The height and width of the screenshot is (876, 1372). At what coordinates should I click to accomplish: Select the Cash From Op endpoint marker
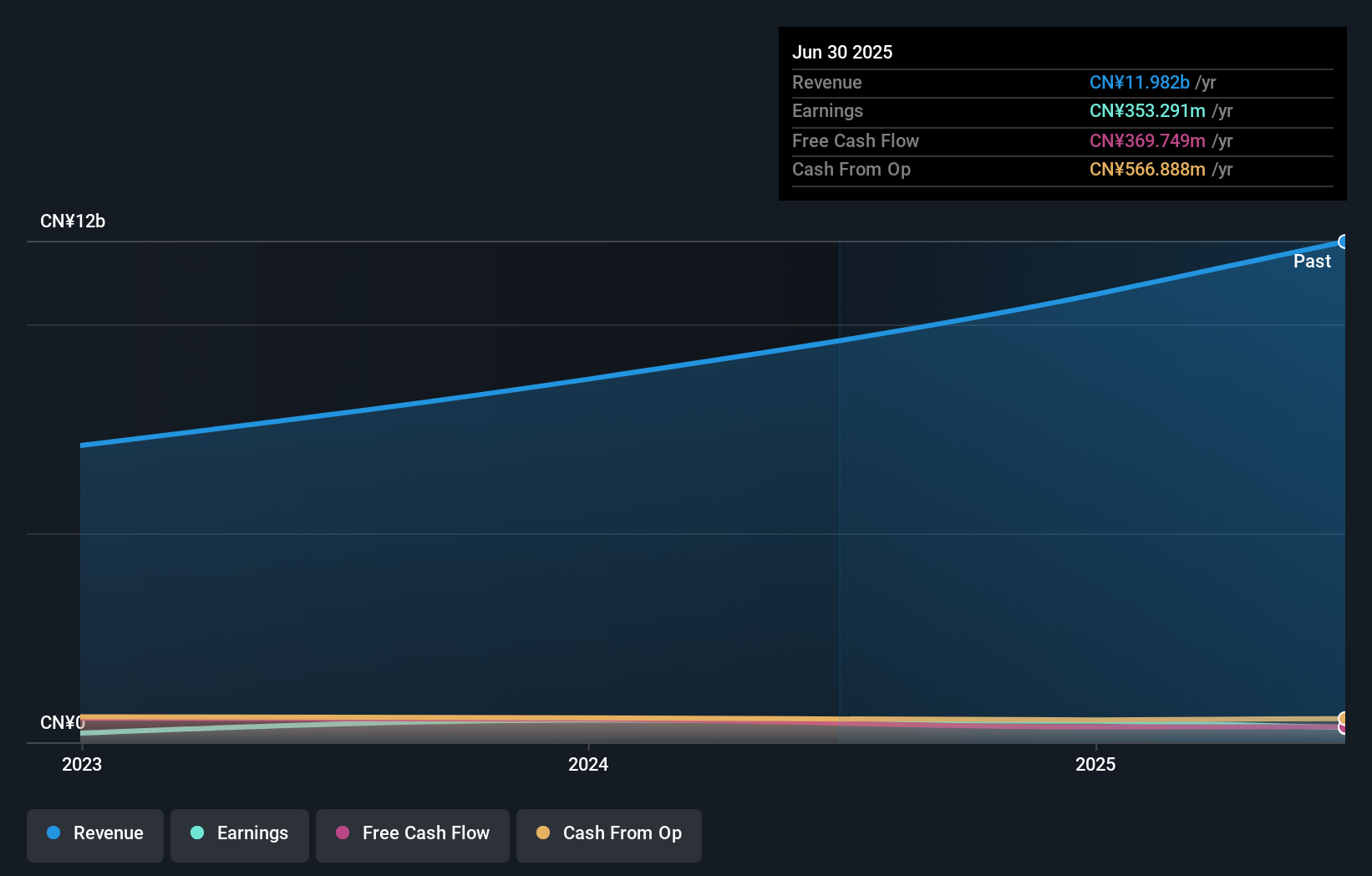pos(1343,718)
